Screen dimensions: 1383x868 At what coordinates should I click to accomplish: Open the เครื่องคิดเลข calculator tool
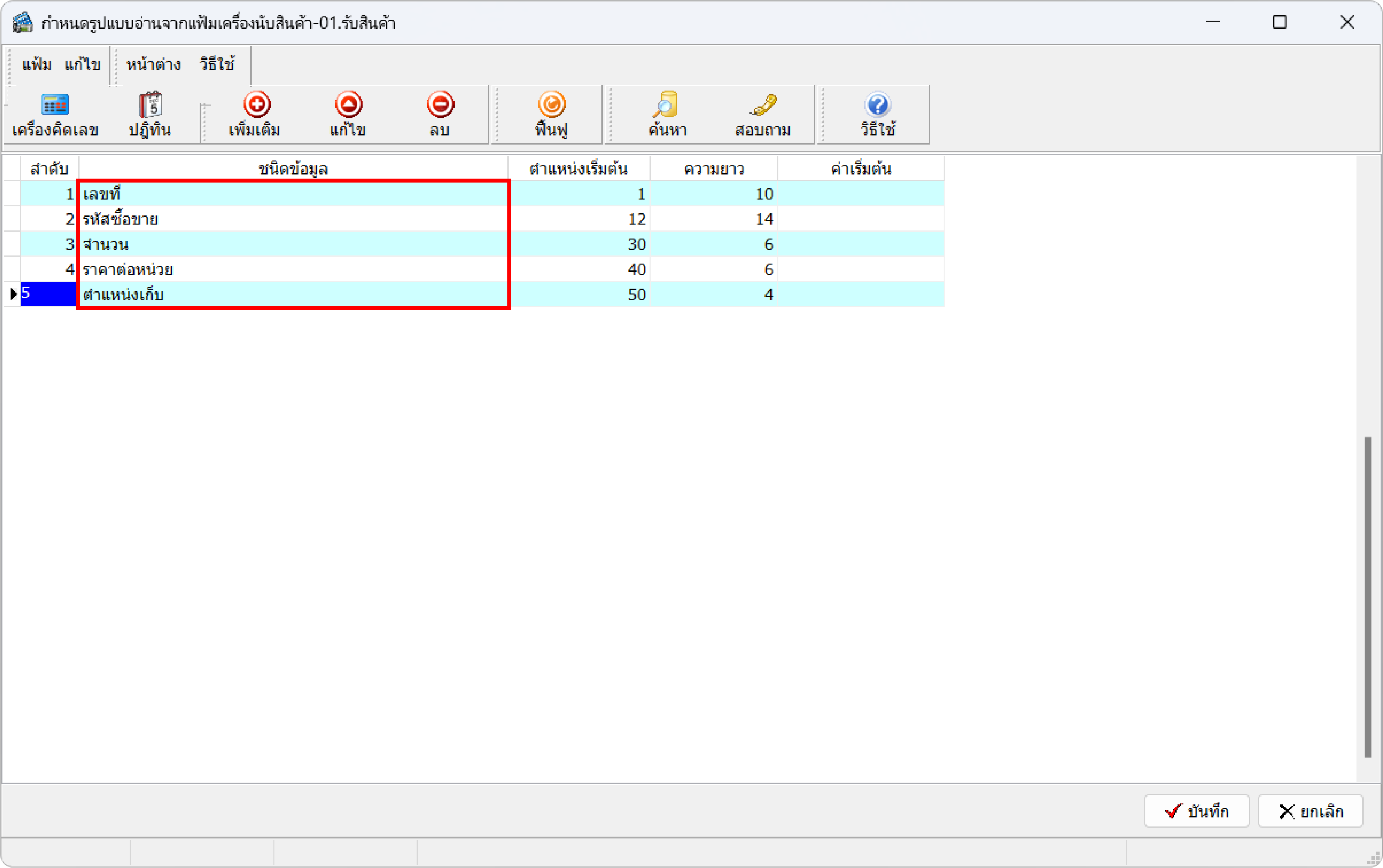pyautogui.click(x=55, y=115)
